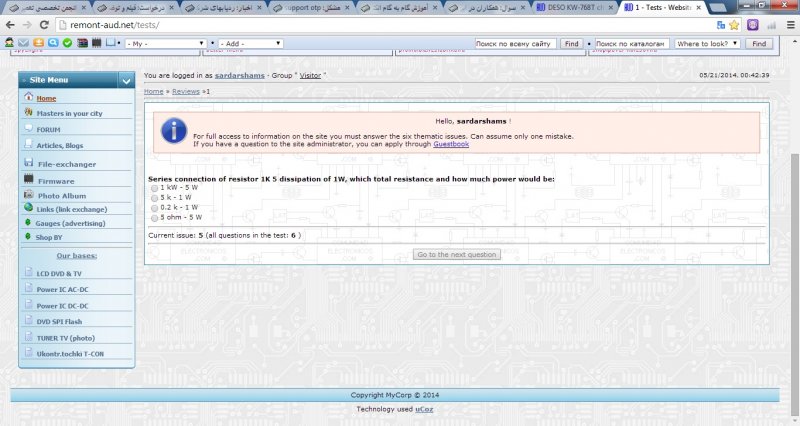This screenshot has width=800, height=426.
Task: Open the mail envelope icon in site toolbar
Action: coord(23,43)
